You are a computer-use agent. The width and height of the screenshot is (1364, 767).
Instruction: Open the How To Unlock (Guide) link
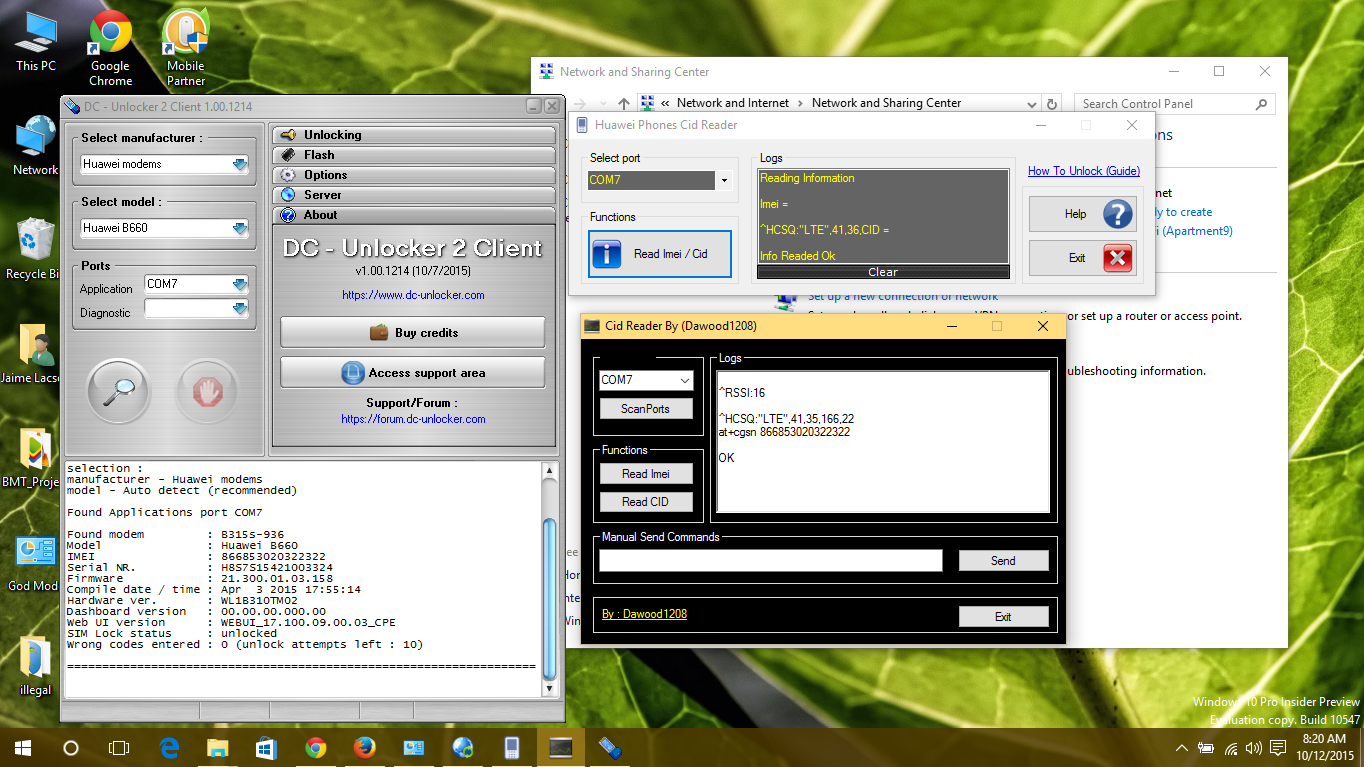pyautogui.click(x=1084, y=171)
